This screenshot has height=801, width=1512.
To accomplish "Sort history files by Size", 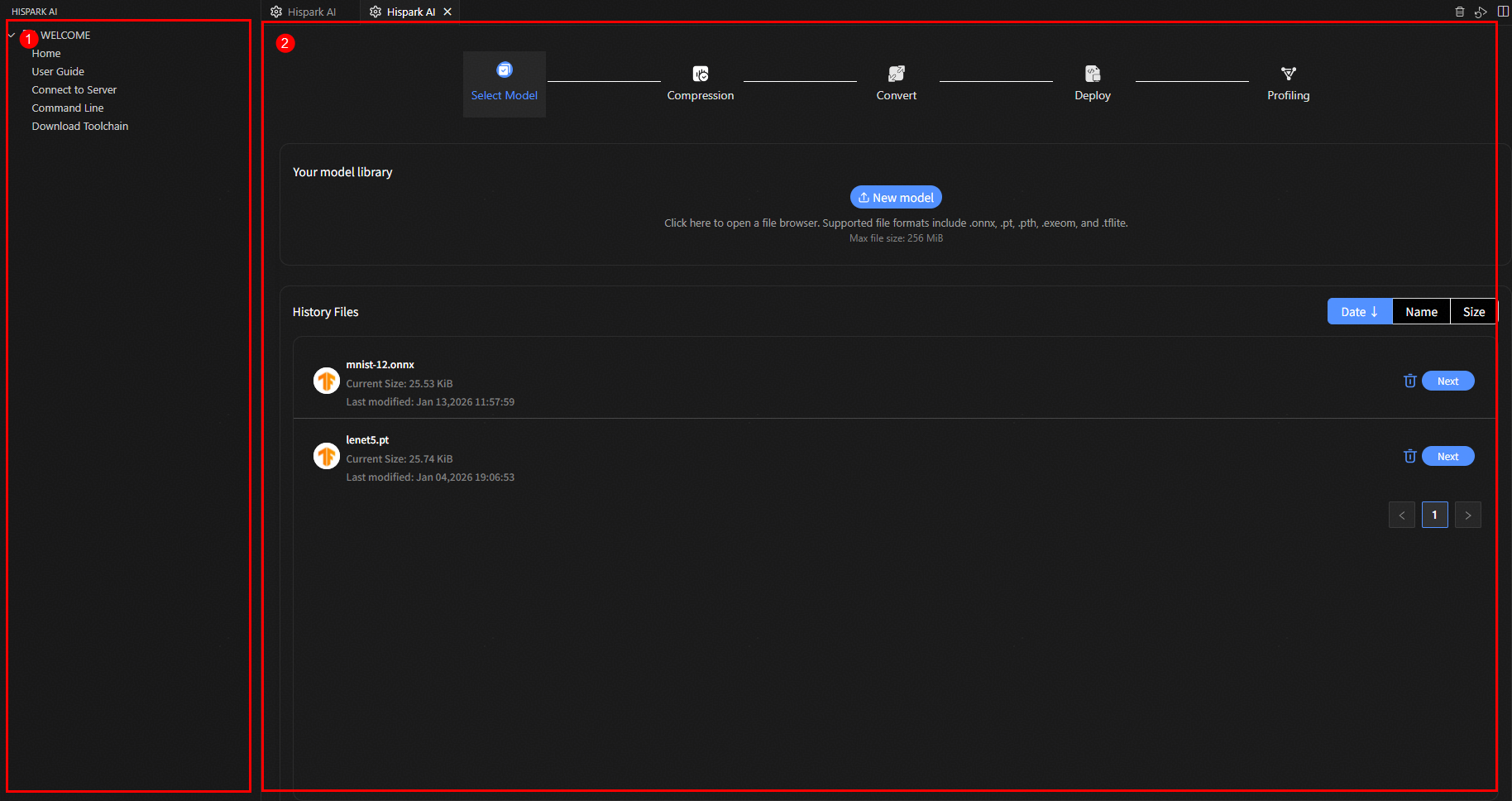I will pyautogui.click(x=1473, y=312).
